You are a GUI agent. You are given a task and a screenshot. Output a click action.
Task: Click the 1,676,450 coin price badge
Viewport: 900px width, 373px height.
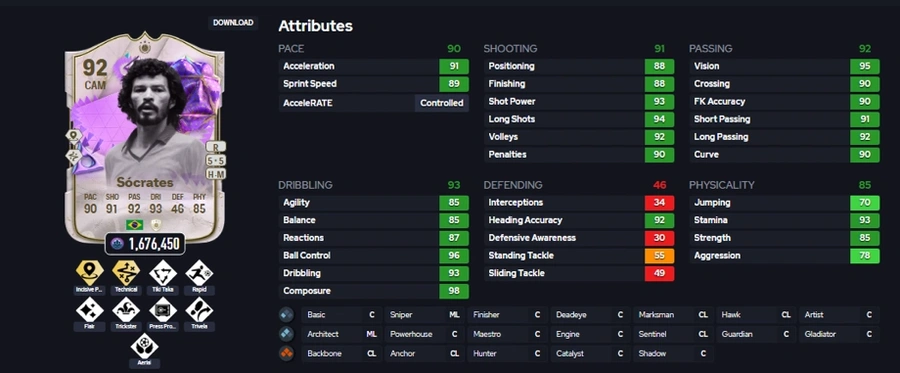click(x=145, y=244)
